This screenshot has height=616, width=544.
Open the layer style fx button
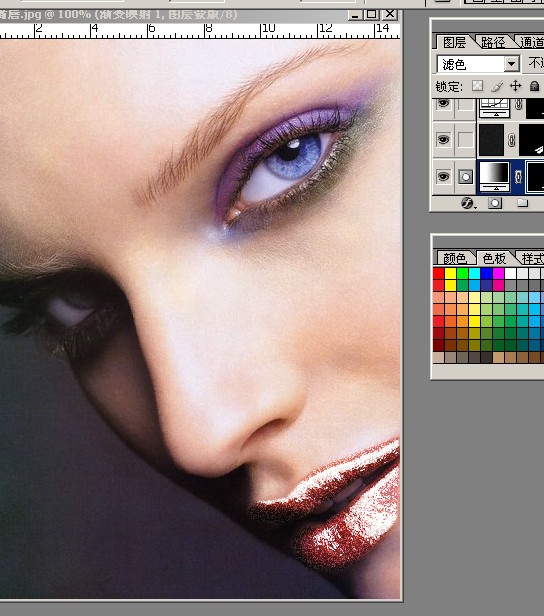pos(467,203)
